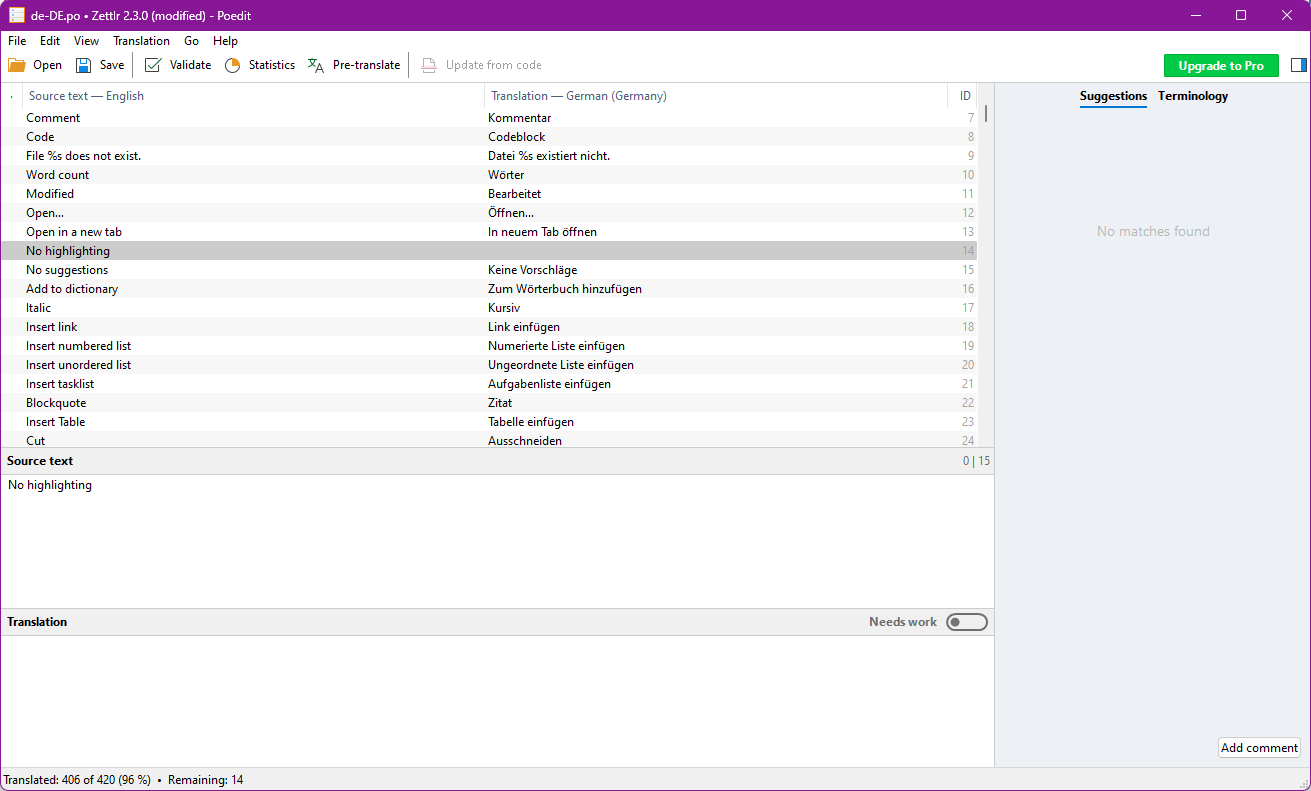This screenshot has width=1311, height=791.
Task: Click the Pre-translate icon
Action: click(x=316, y=65)
